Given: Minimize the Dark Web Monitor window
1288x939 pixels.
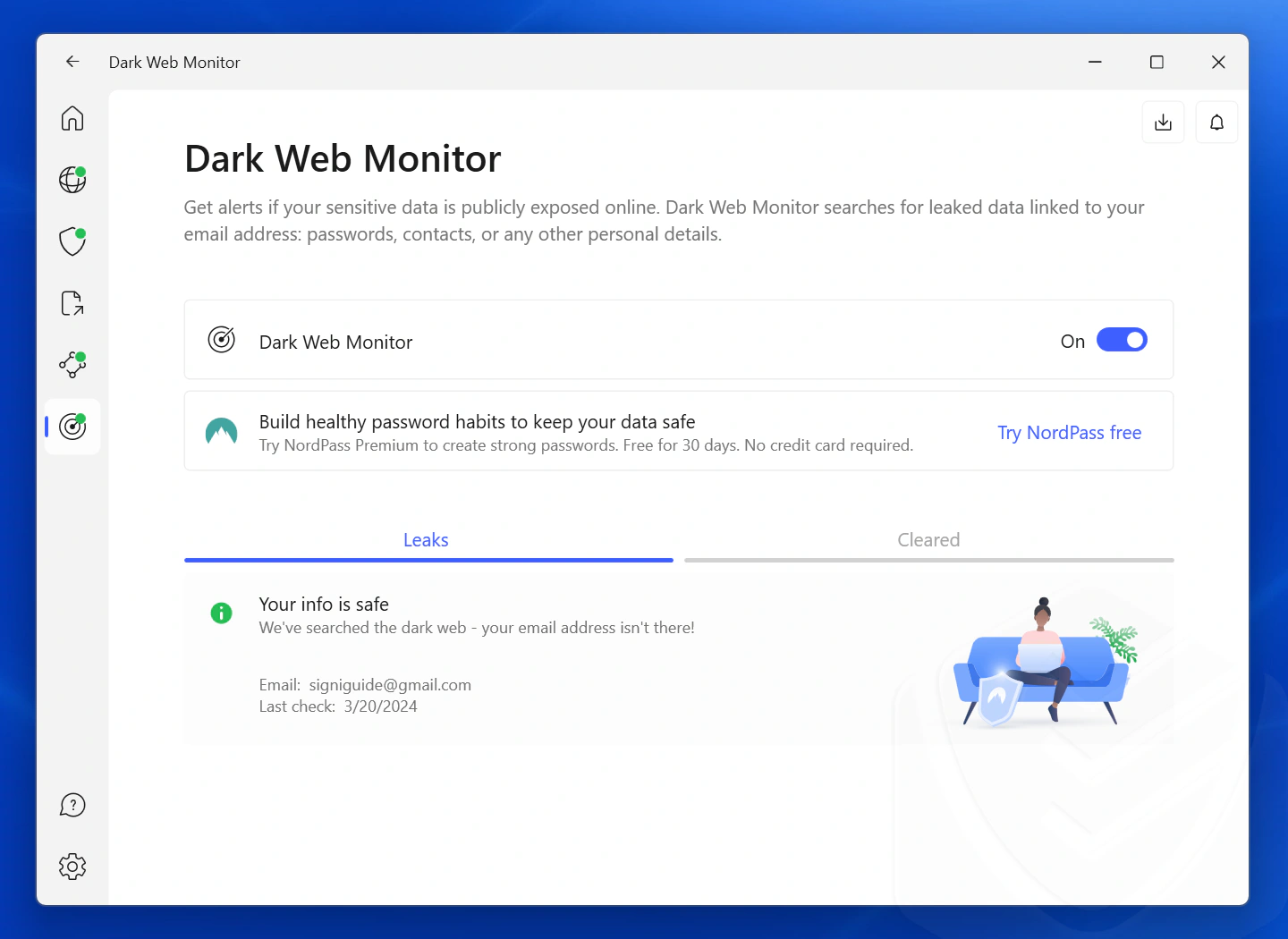Looking at the screenshot, I should tap(1095, 62).
